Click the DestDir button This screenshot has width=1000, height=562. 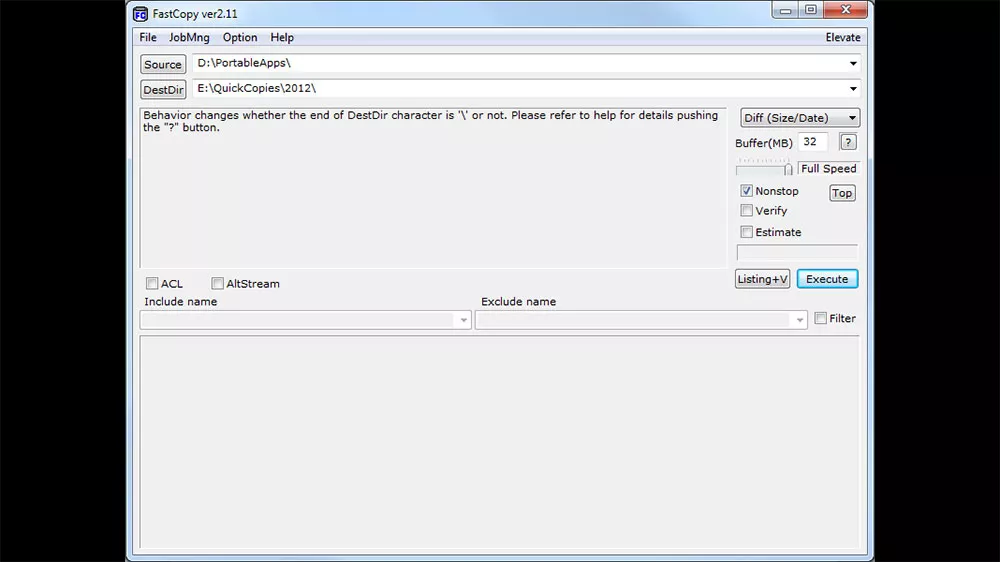163,89
